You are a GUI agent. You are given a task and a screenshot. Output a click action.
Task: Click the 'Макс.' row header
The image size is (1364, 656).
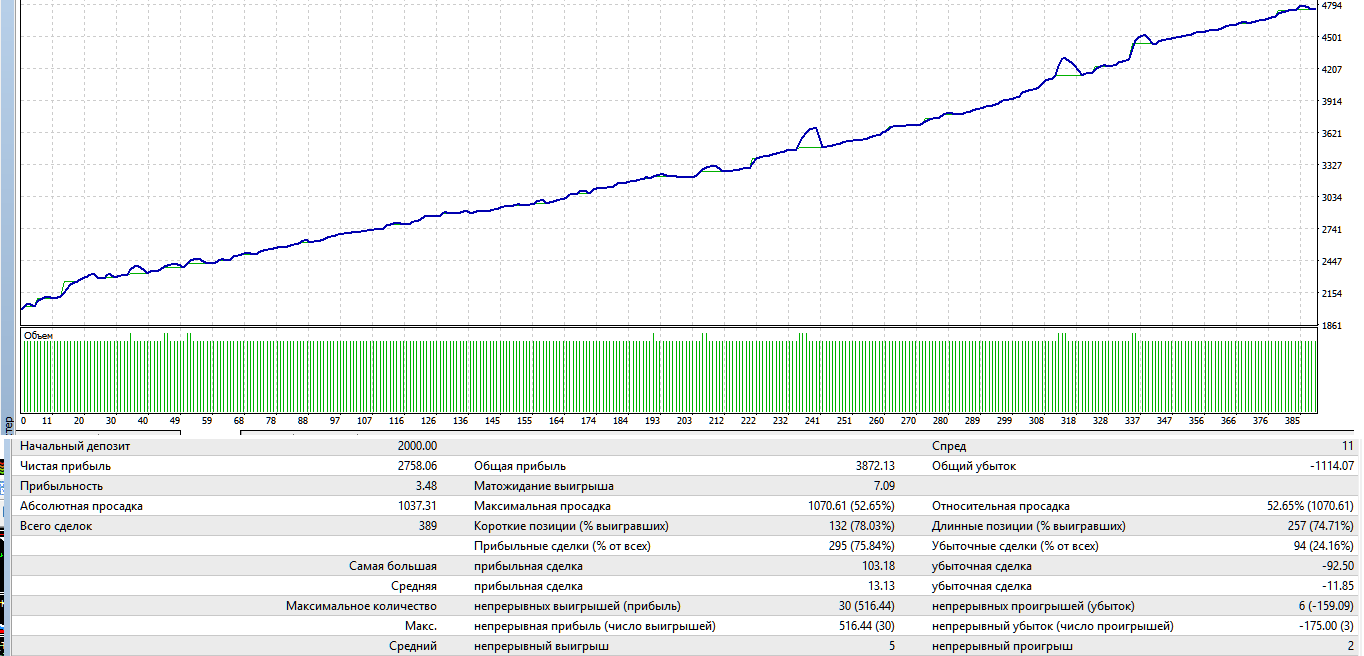click(x=421, y=626)
